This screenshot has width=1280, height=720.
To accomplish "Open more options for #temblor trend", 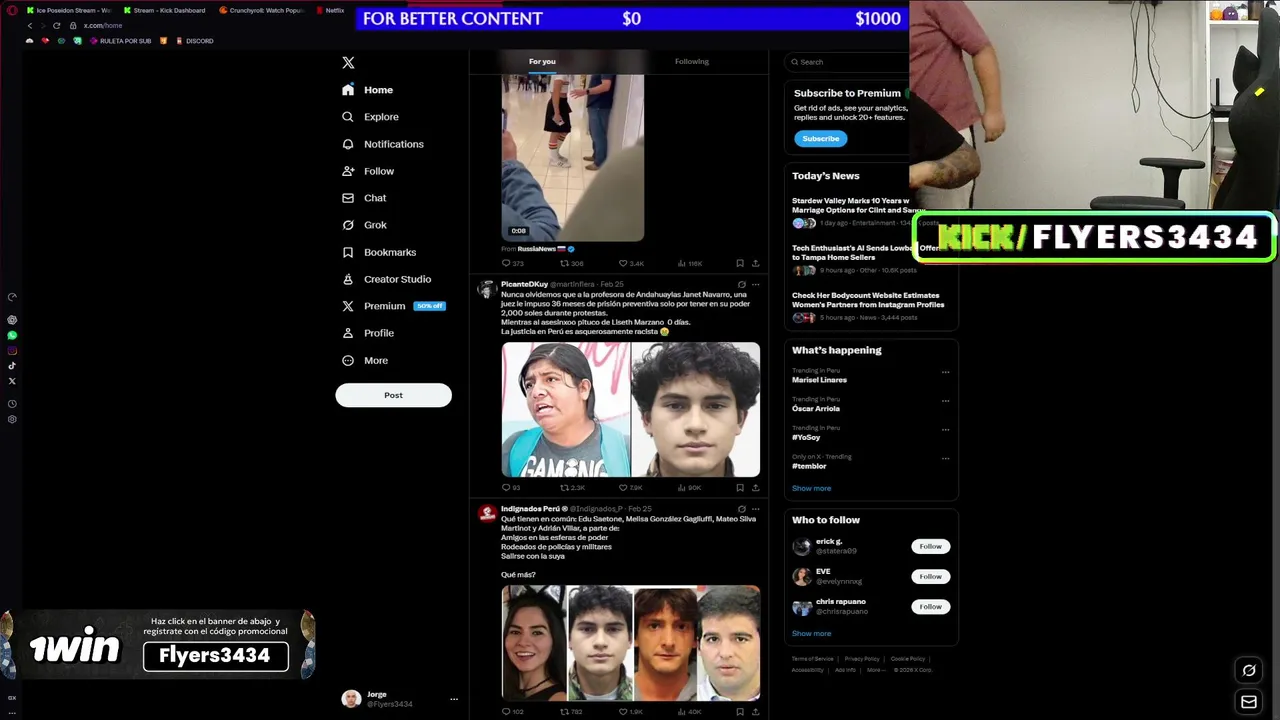I will tap(945, 459).
